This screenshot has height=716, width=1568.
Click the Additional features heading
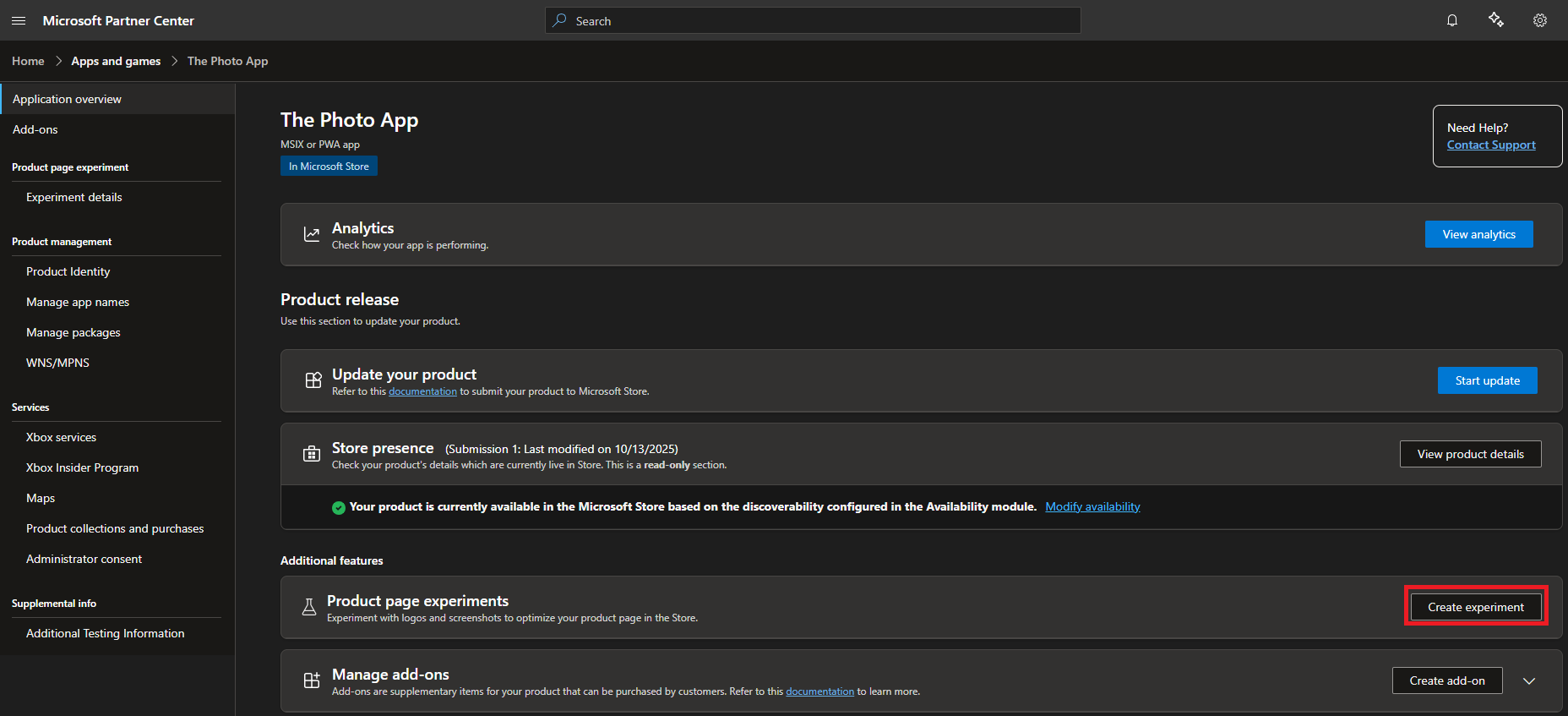331,560
